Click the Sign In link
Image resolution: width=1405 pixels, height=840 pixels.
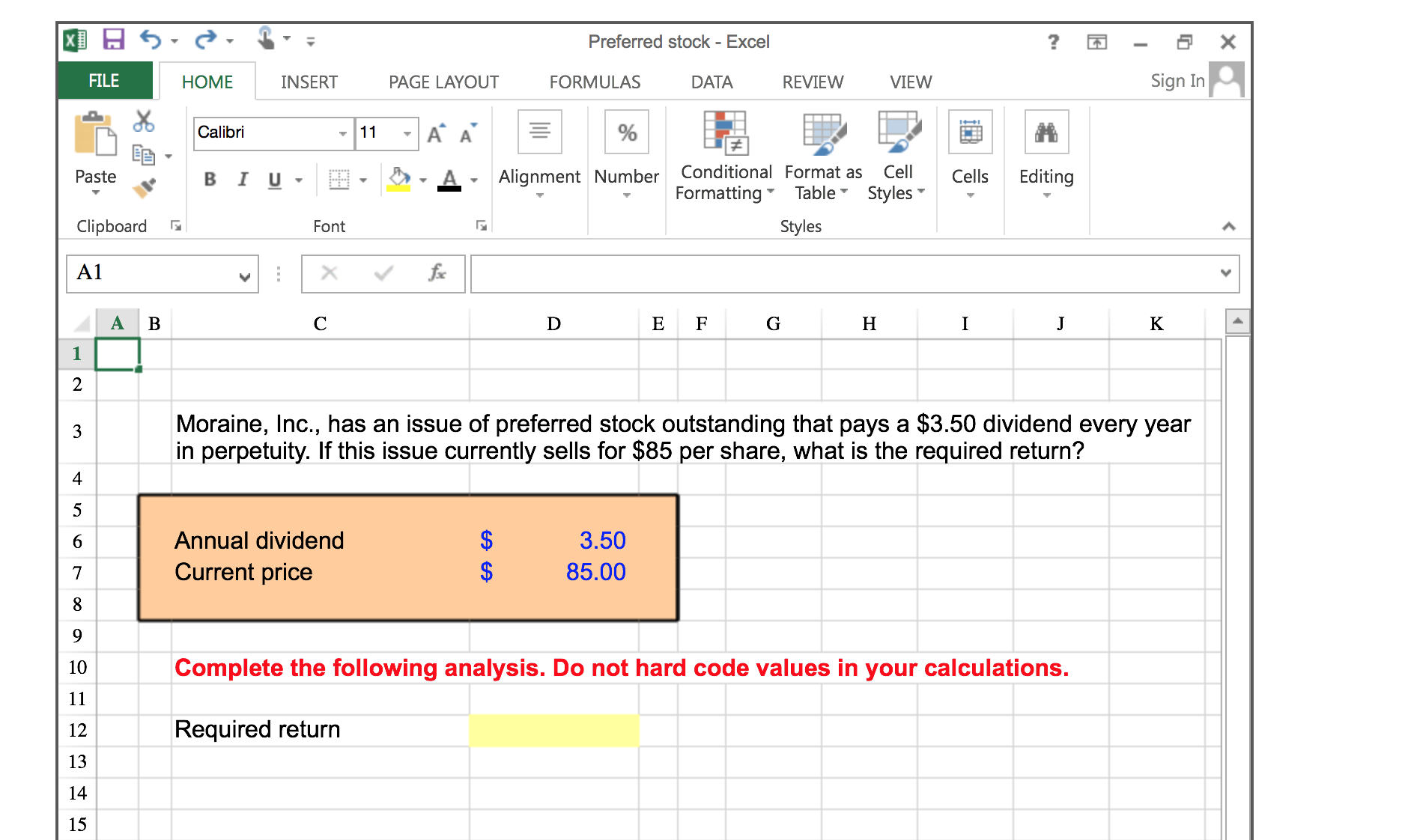point(1177,80)
